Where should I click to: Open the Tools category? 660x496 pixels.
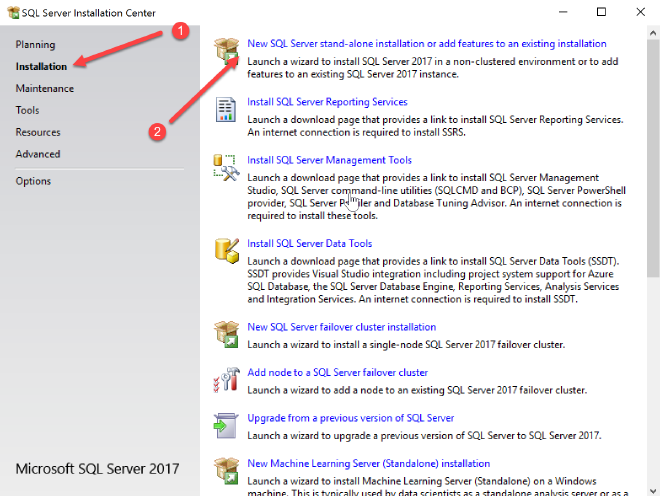click(x=27, y=110)
